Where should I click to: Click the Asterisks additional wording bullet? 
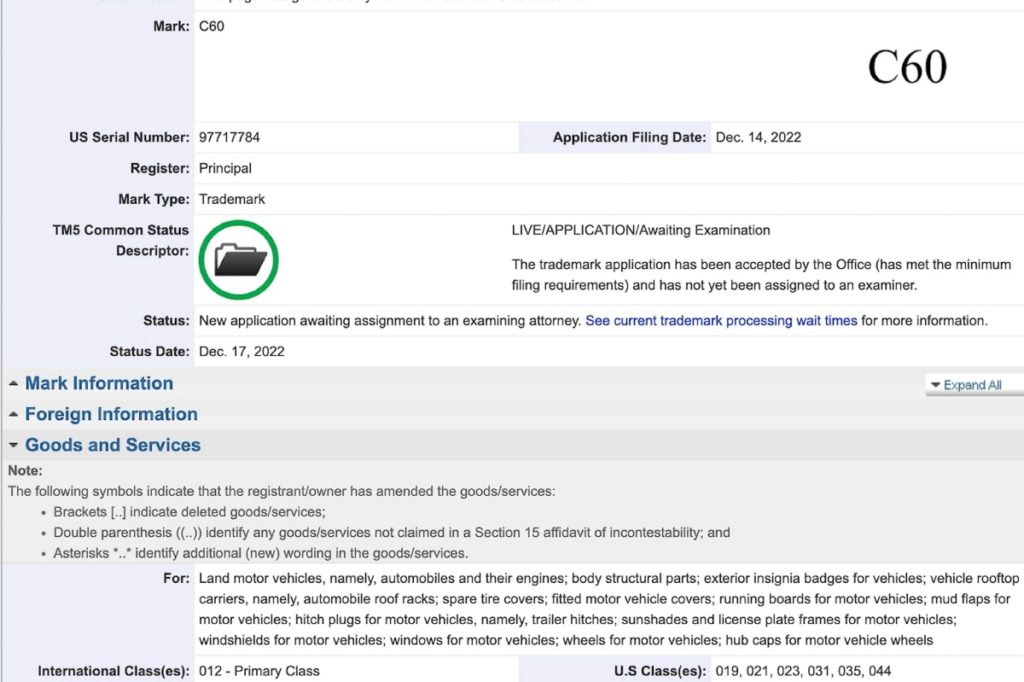[x=261, y=553]
